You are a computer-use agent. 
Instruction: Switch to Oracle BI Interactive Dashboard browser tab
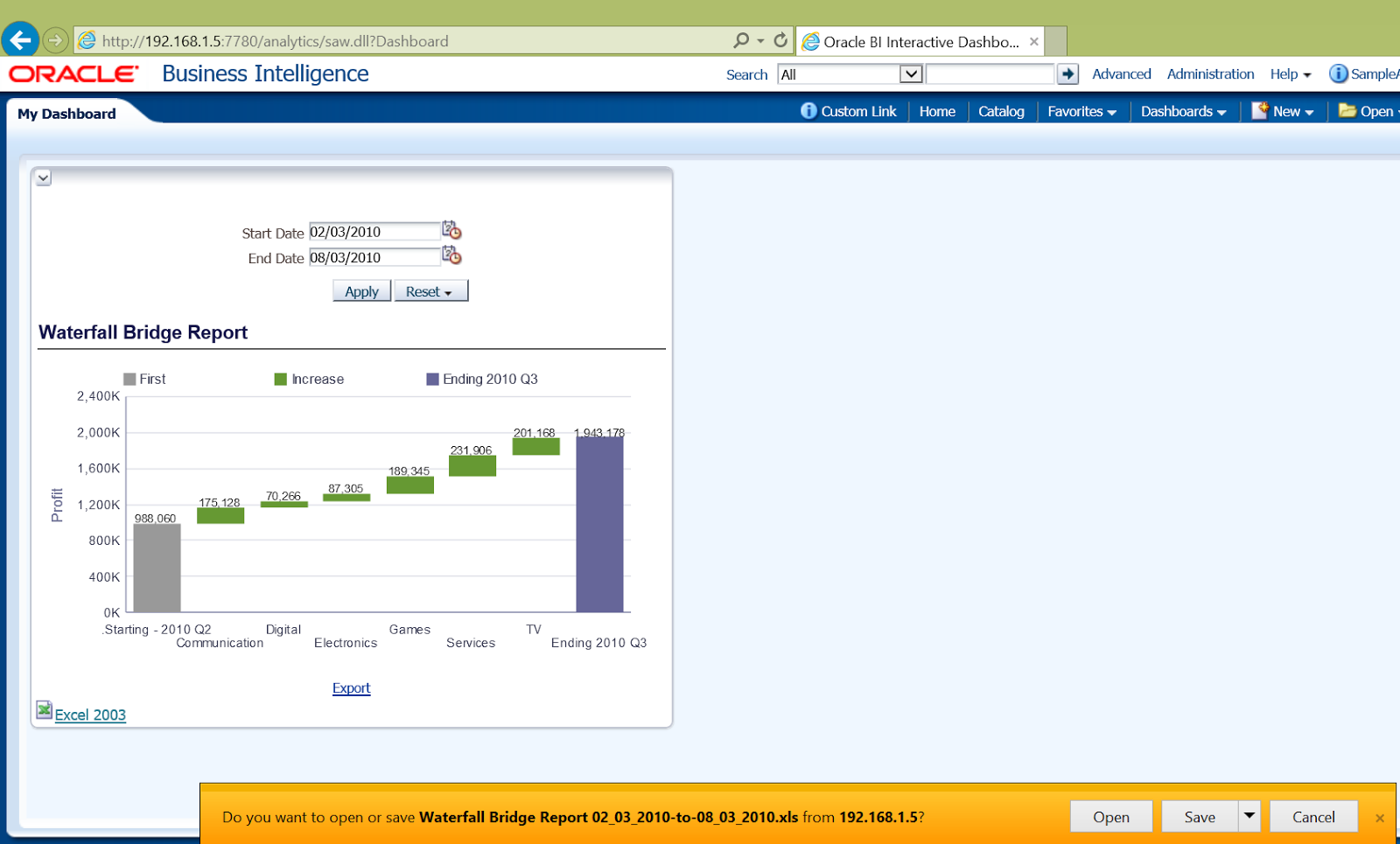(x=920, y=41)
